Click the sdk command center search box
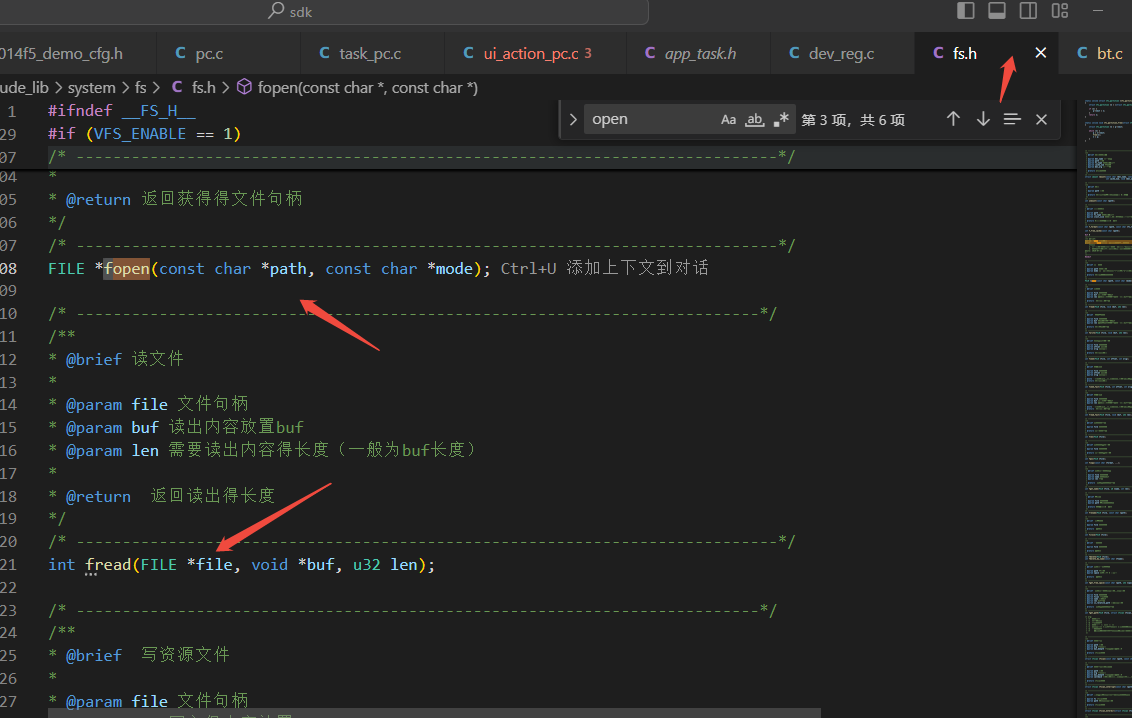Screen dimensions: 1132x718 pos(325,12)
